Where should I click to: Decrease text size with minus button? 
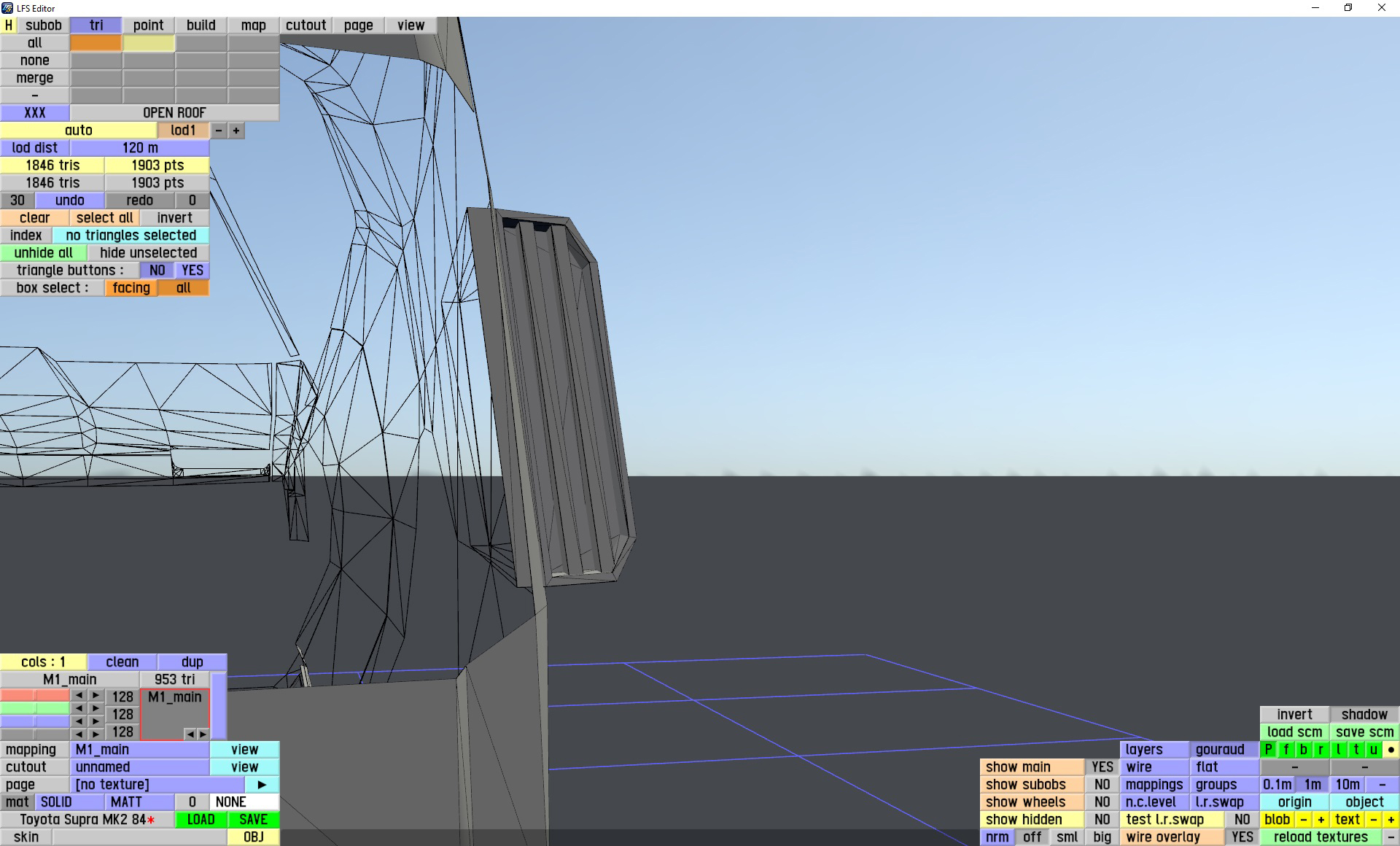(1374, 820)
